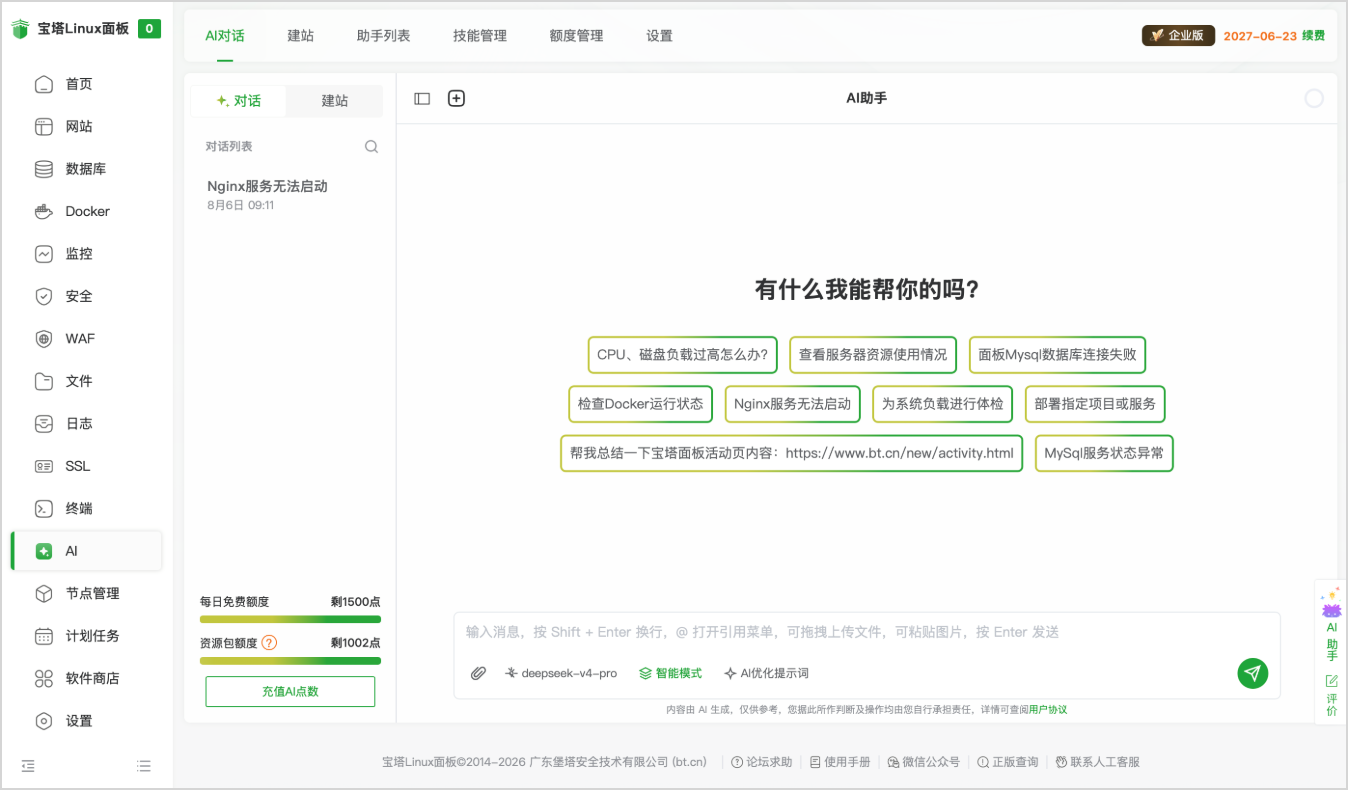
Task: Open the 使用手册 footer link
Action: coord(840,762)
